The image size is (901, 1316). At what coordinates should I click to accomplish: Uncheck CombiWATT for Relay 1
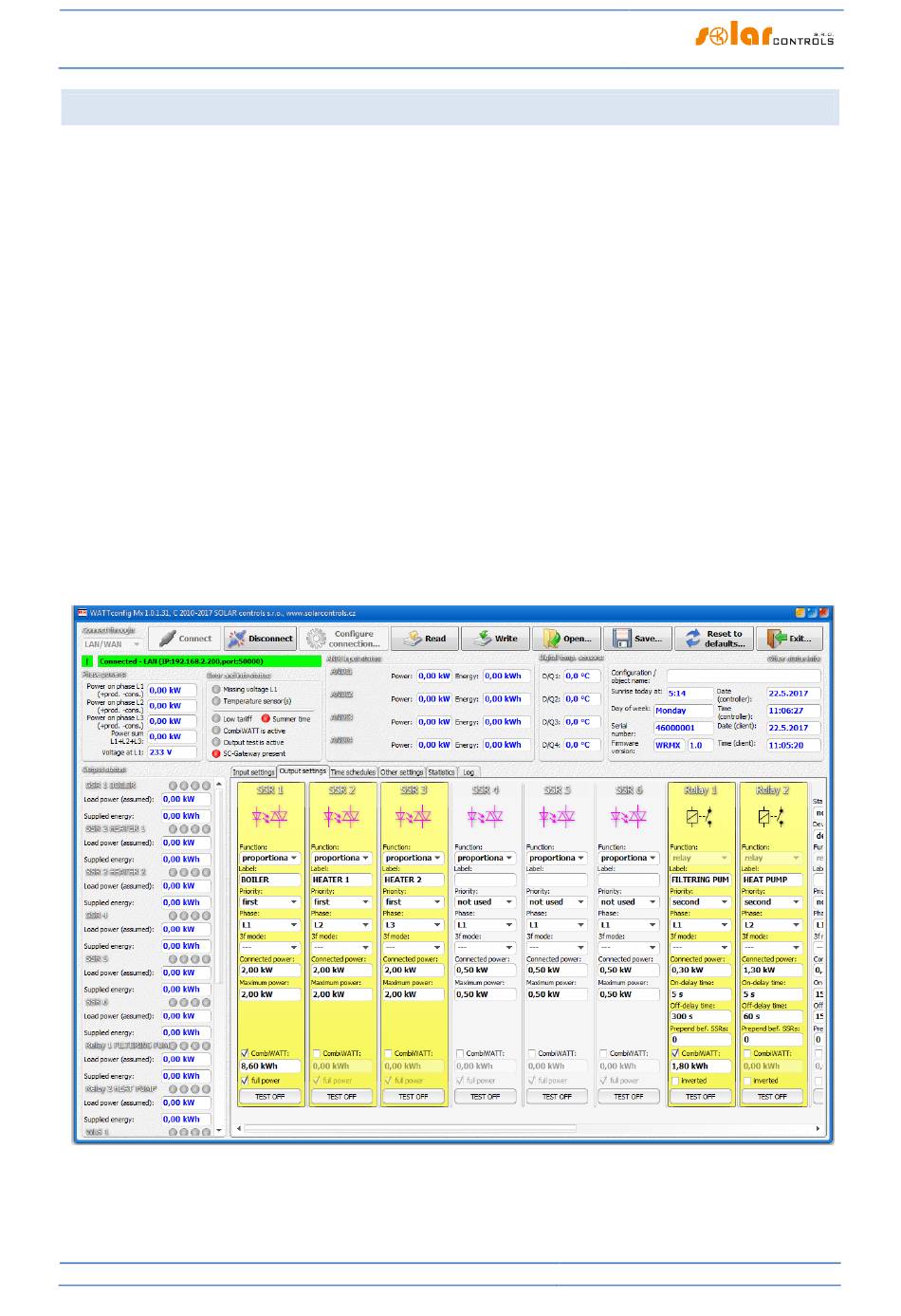point(675,1053)
